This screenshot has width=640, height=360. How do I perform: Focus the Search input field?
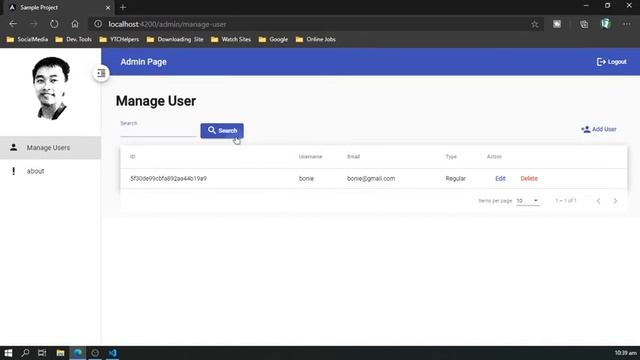158,131
